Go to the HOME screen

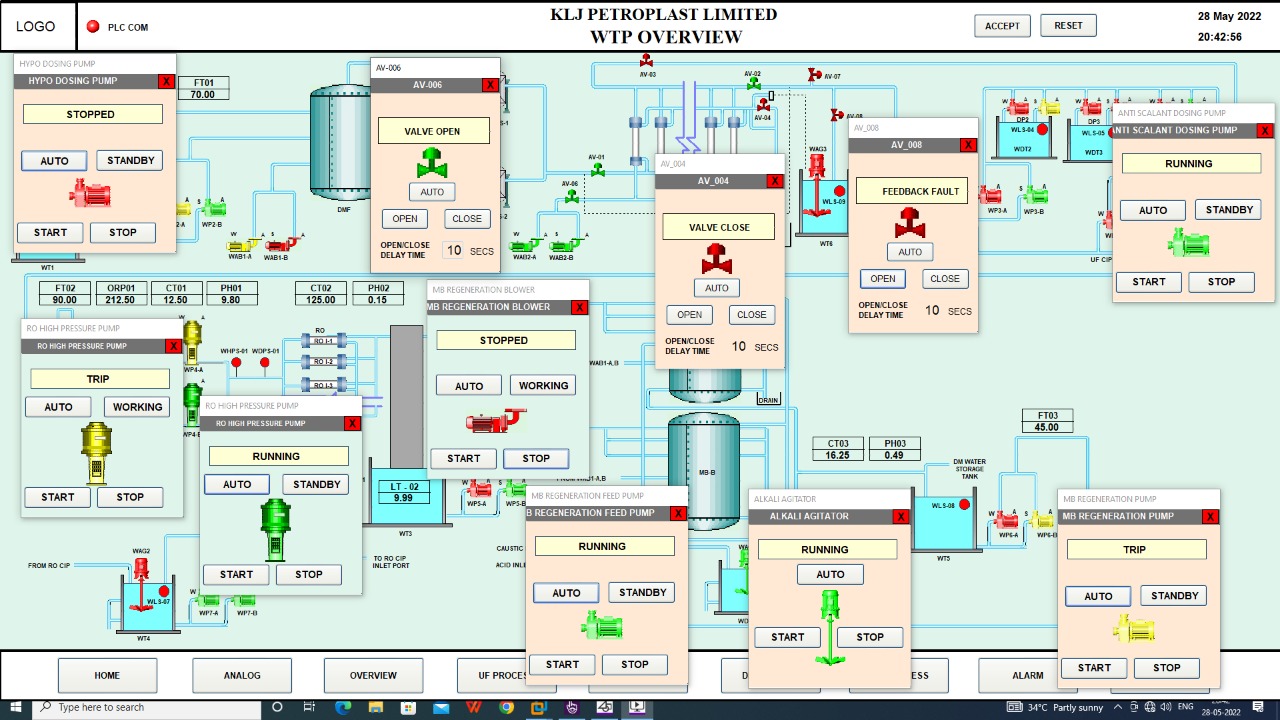(107, 675)
